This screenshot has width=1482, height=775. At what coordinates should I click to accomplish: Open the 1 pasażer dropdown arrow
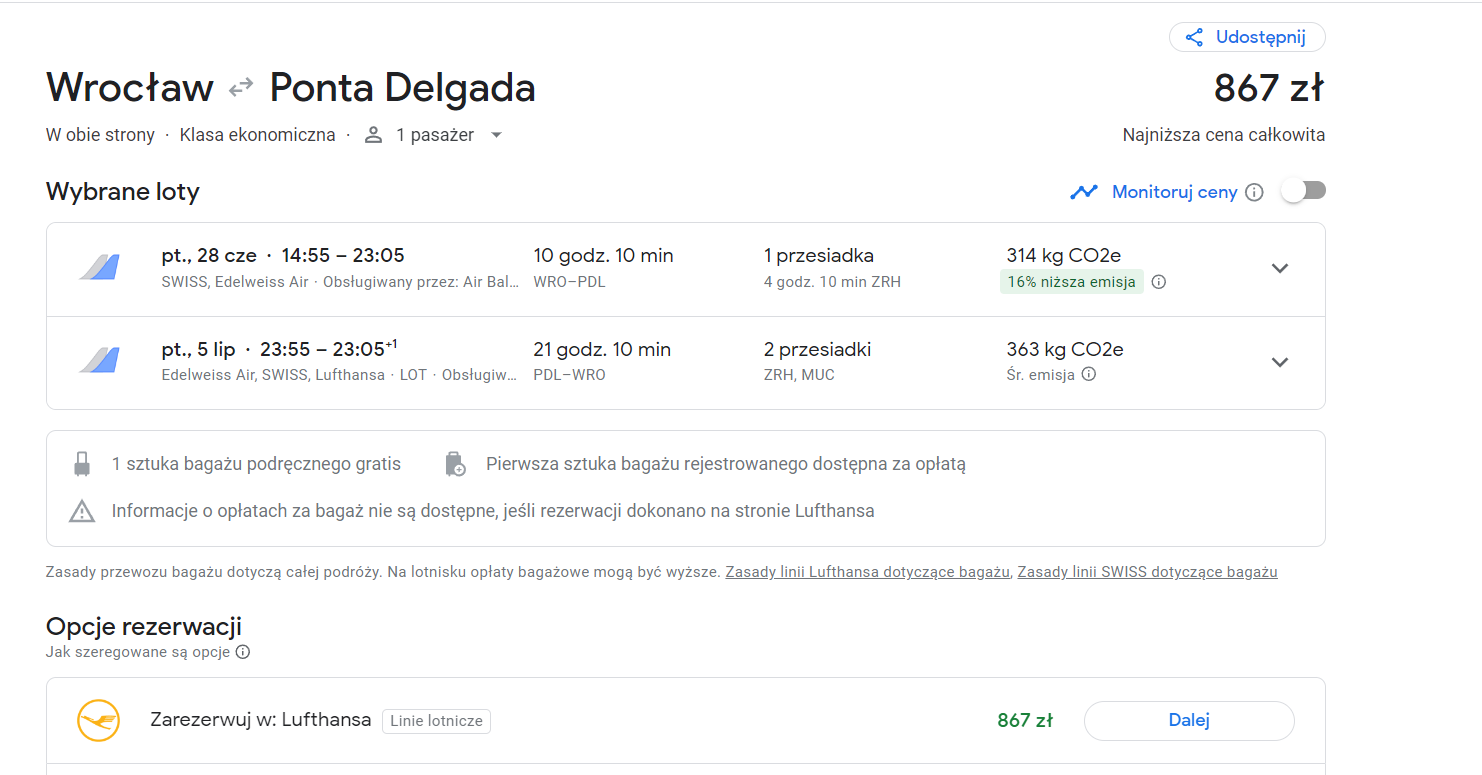[x=496, y=135]
